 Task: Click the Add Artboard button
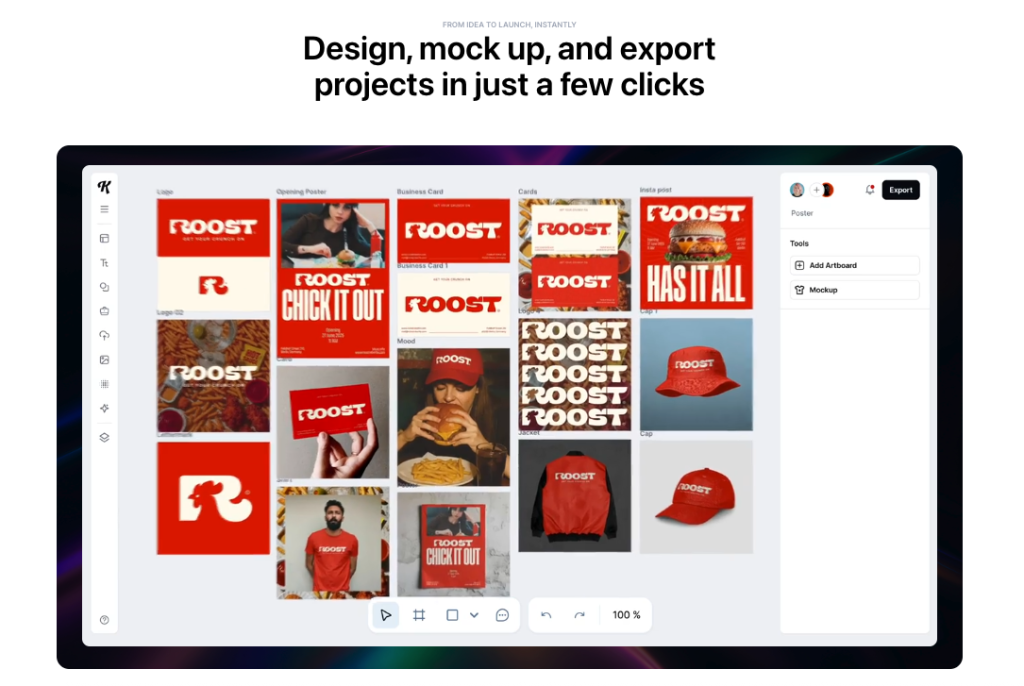tap(854, 266)
